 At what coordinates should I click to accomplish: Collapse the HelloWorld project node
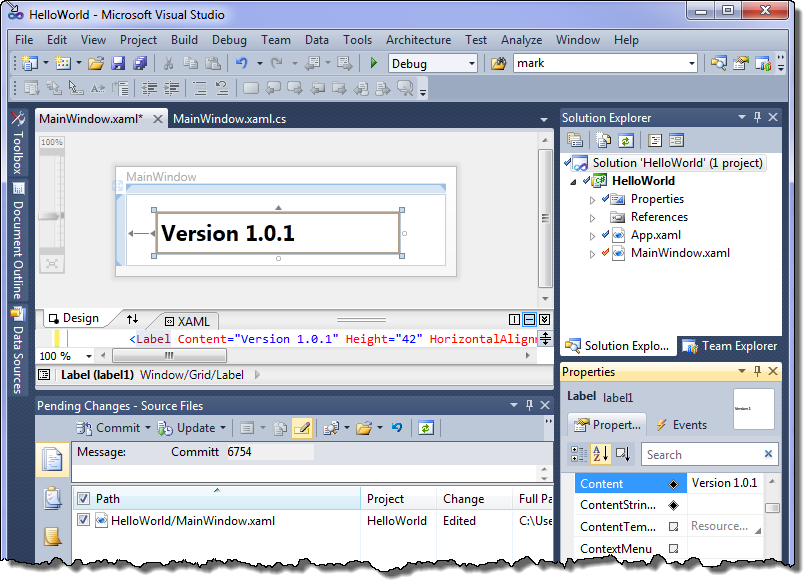(573, 182)
